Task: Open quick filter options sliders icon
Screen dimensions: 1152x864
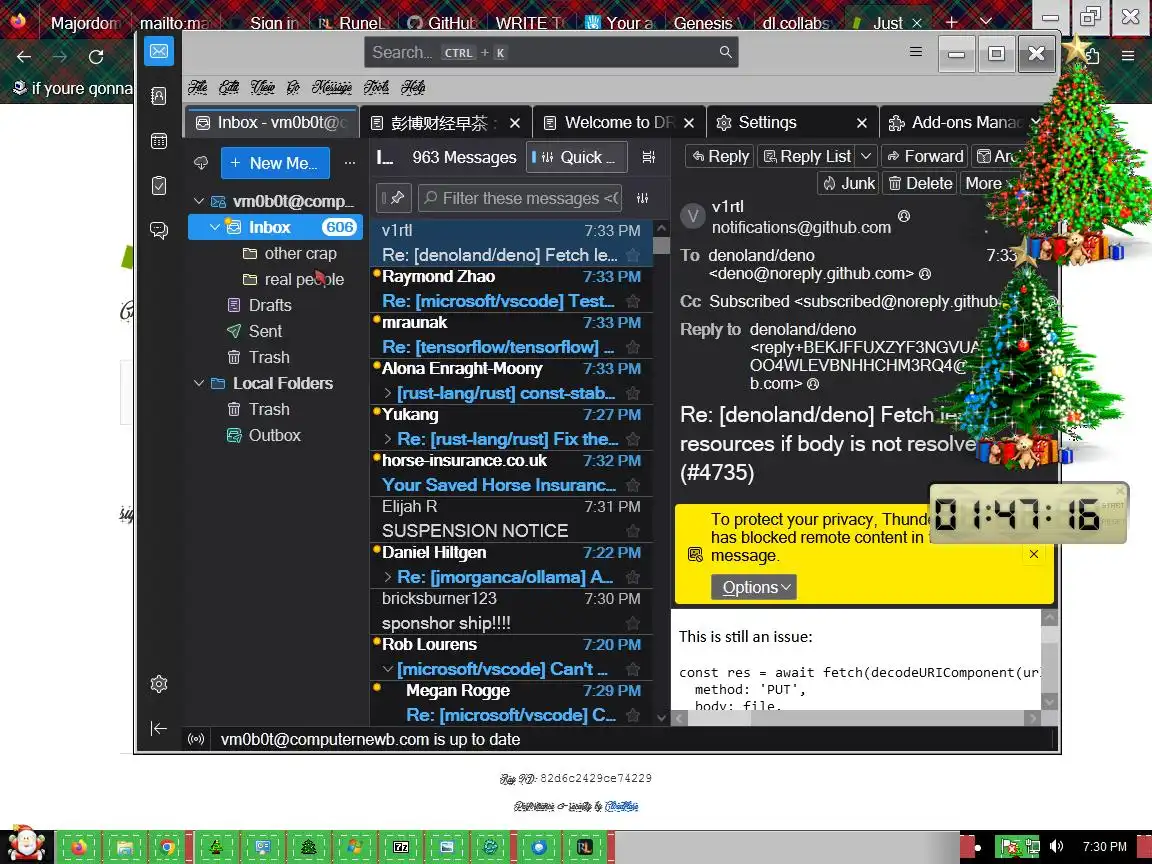Action: (x=643, y=198)
